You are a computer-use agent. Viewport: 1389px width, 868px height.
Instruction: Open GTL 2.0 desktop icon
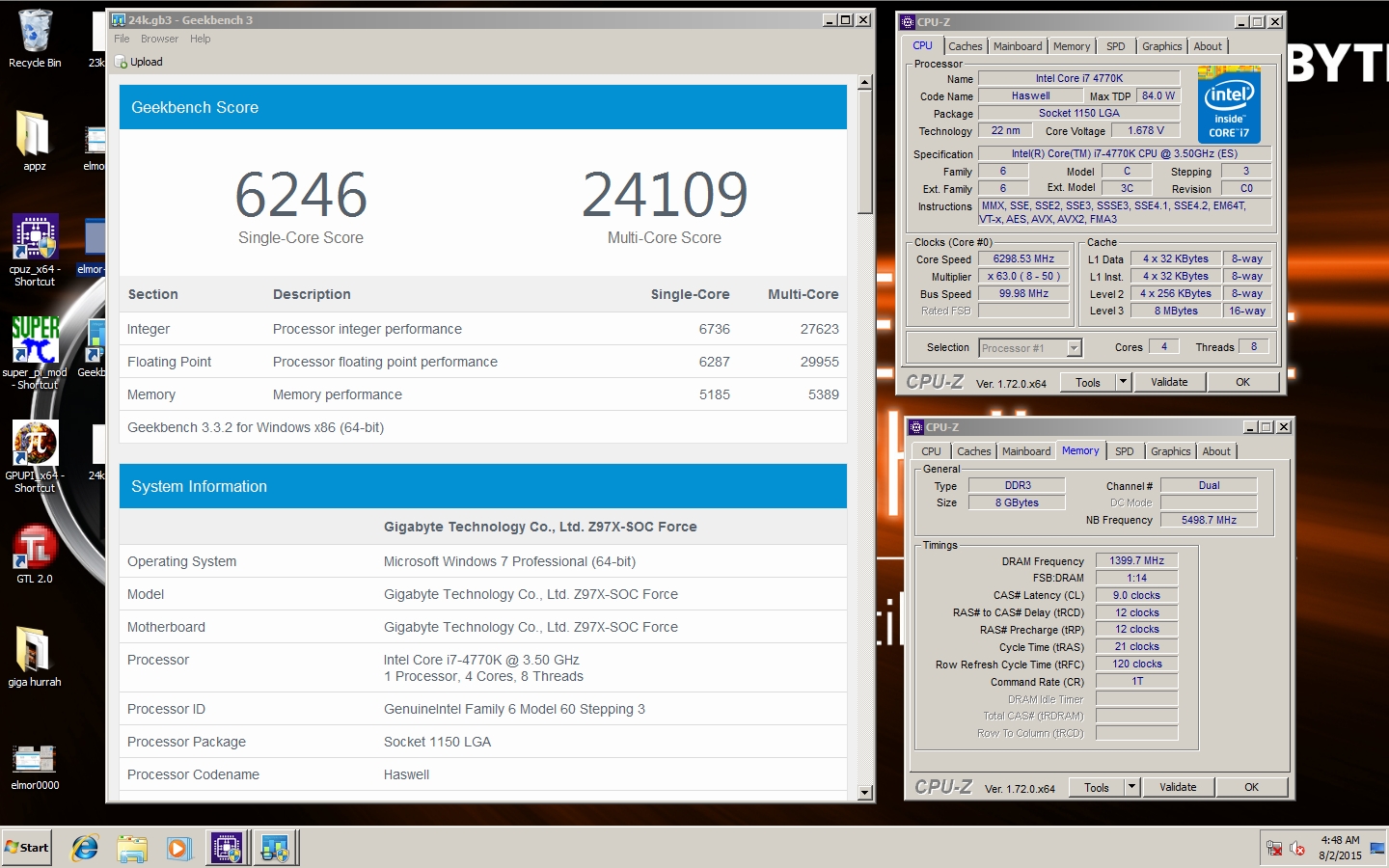[35, 555]
